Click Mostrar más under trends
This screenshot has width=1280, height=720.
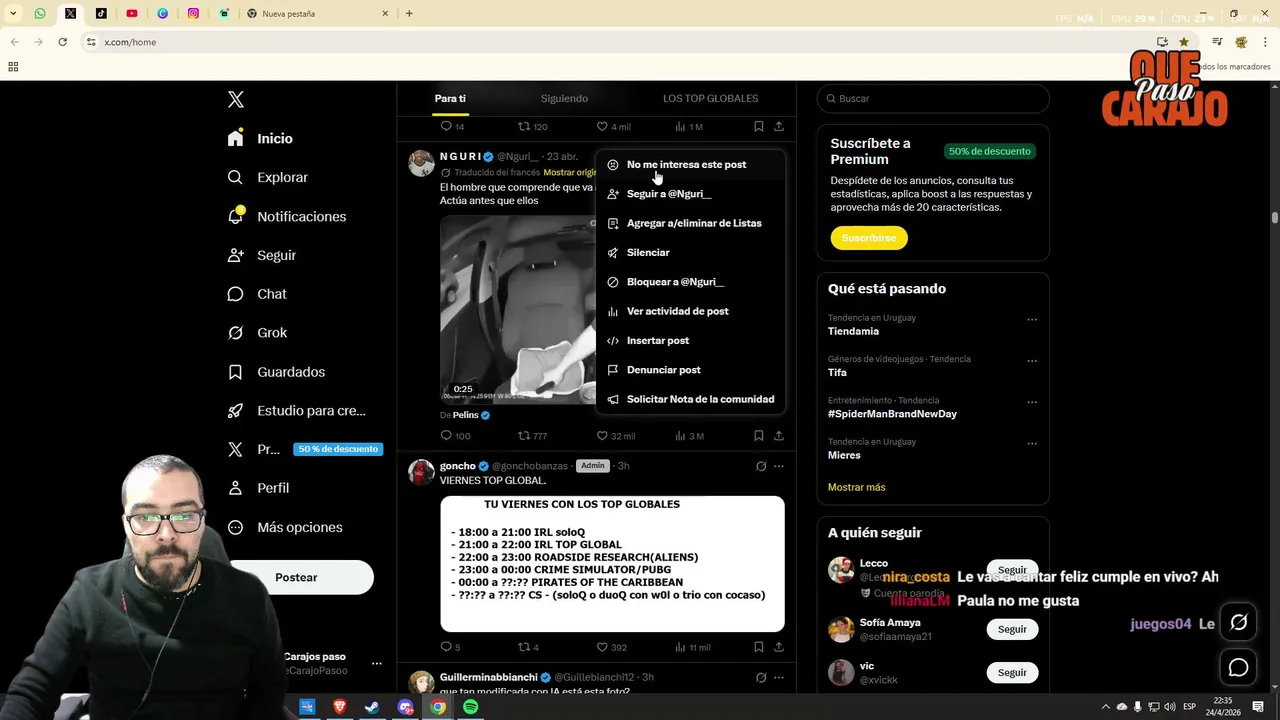[x=856, y=487]
